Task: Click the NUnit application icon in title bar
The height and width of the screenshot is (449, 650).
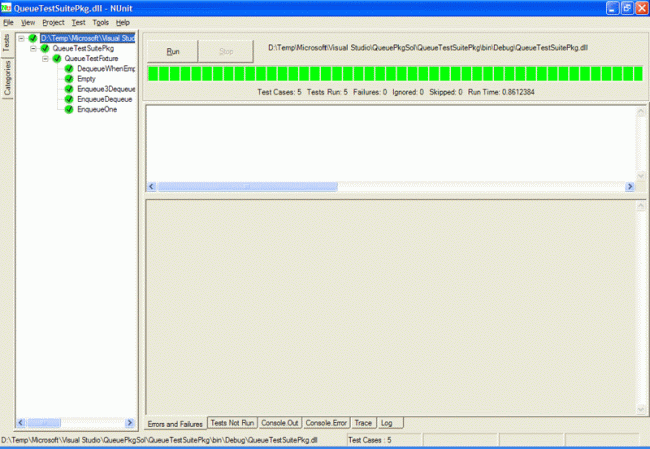Action: [6, 8]
